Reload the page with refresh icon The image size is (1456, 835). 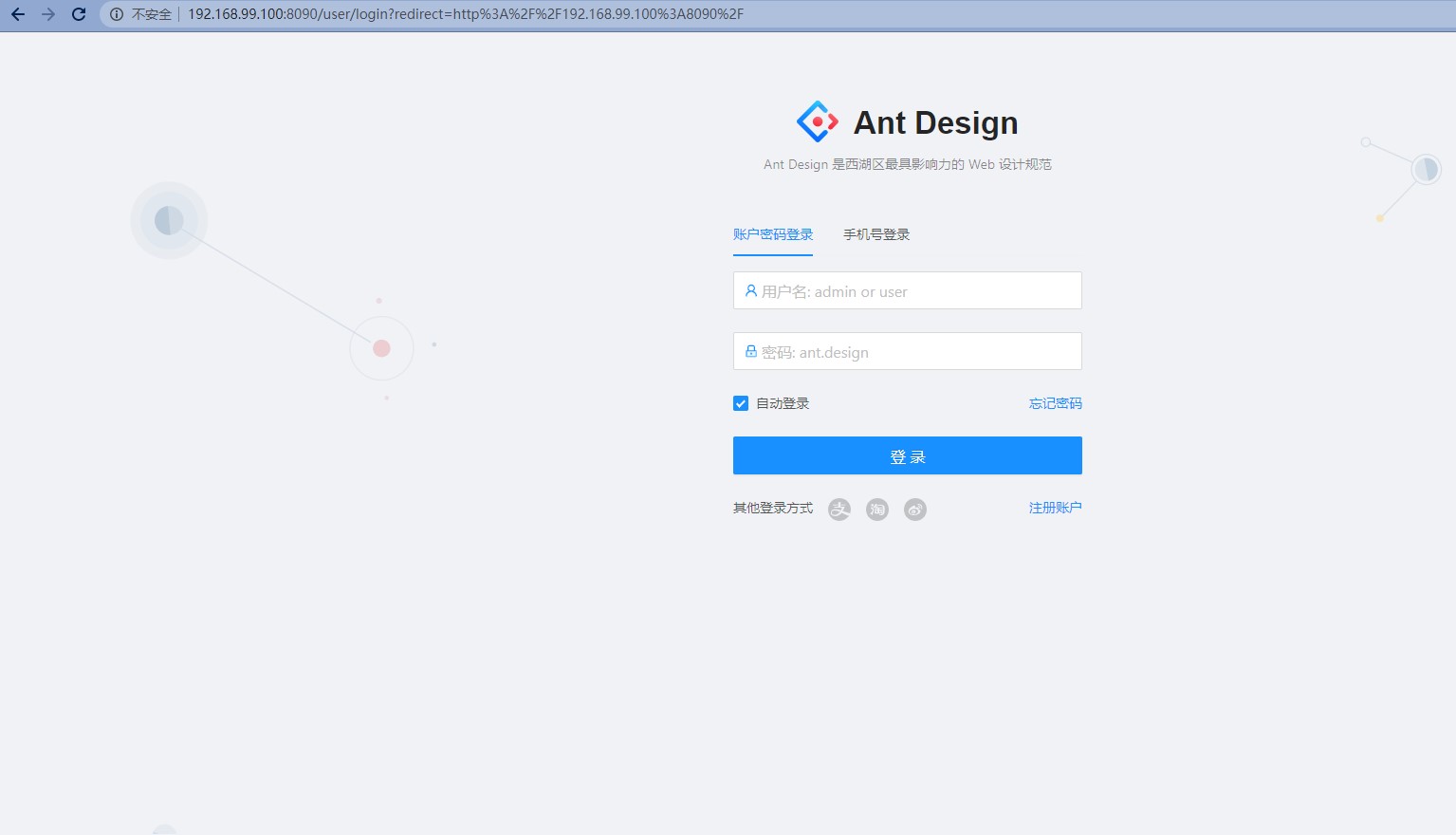79,14
